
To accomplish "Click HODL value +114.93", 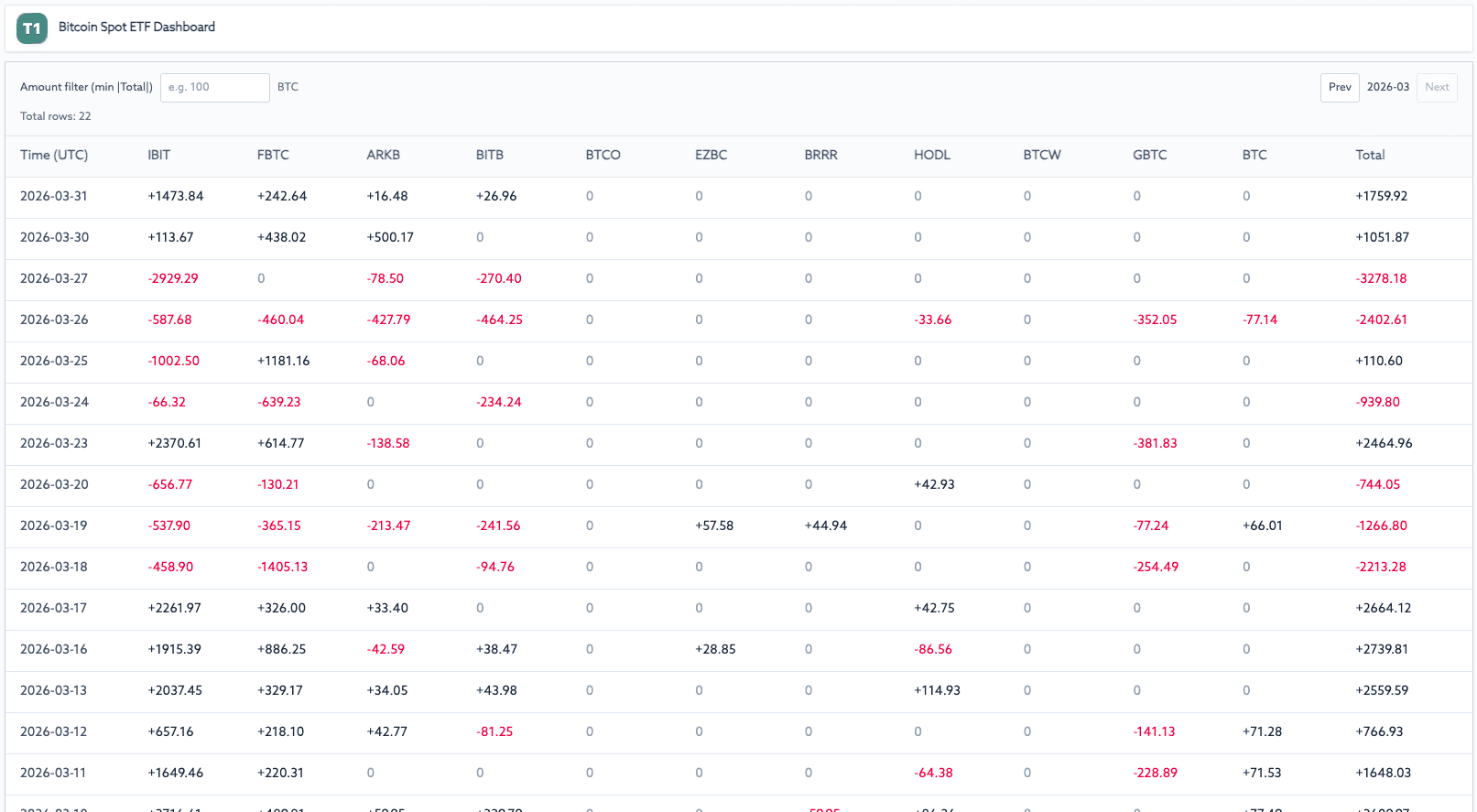I will pyautogui.click(x=937, y=691).
